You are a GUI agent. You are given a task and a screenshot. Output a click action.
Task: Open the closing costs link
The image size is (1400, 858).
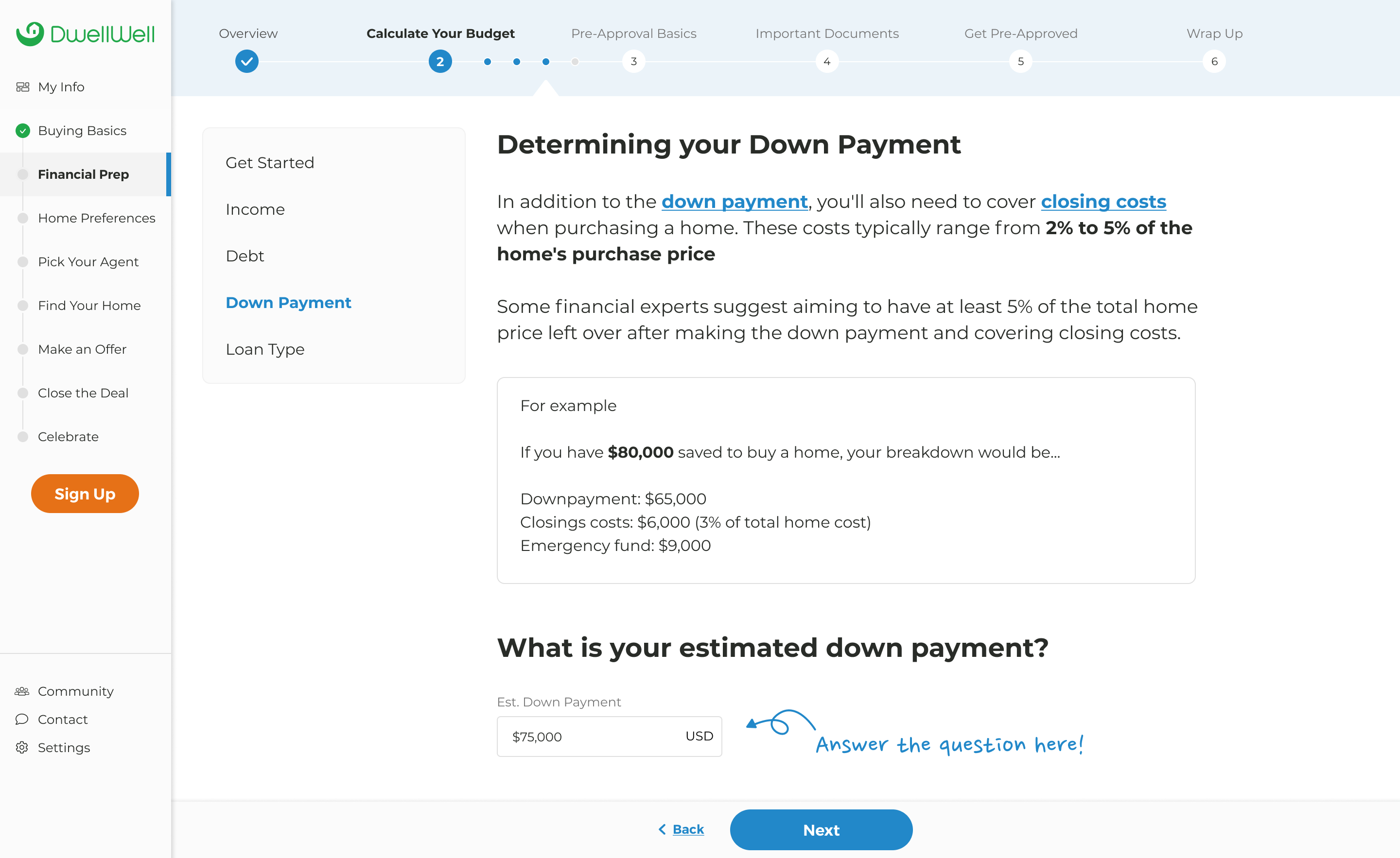1103,202
